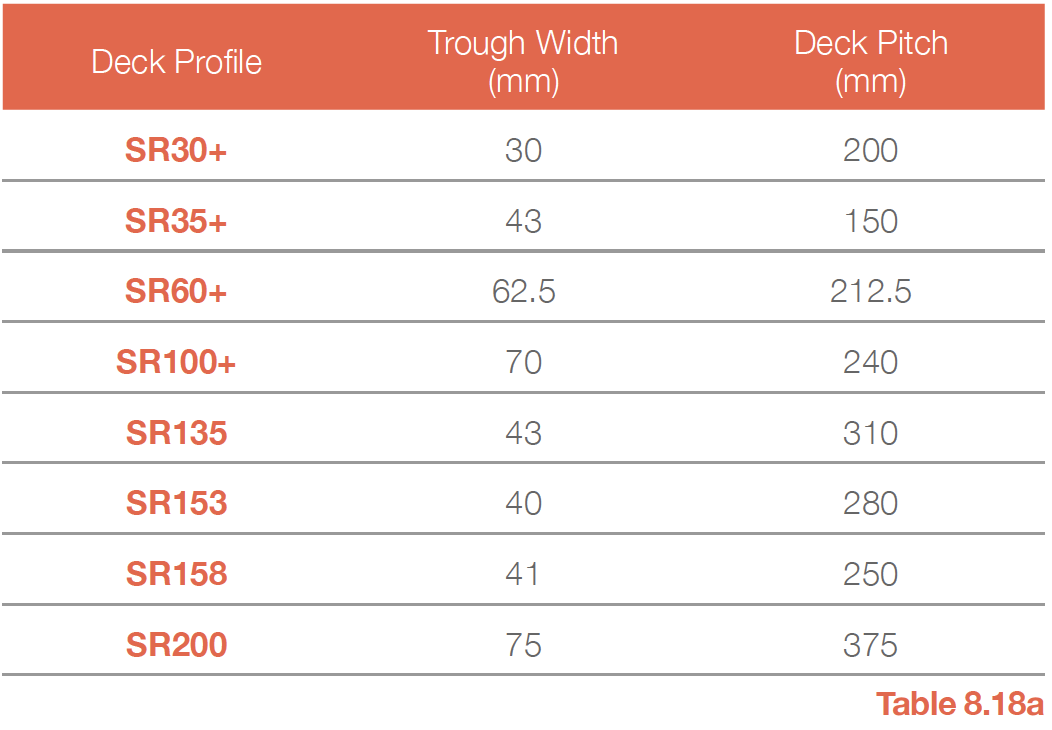Select the SR30+ deck profile label
Screen dimensions: 1052x730
click(176, 150)
